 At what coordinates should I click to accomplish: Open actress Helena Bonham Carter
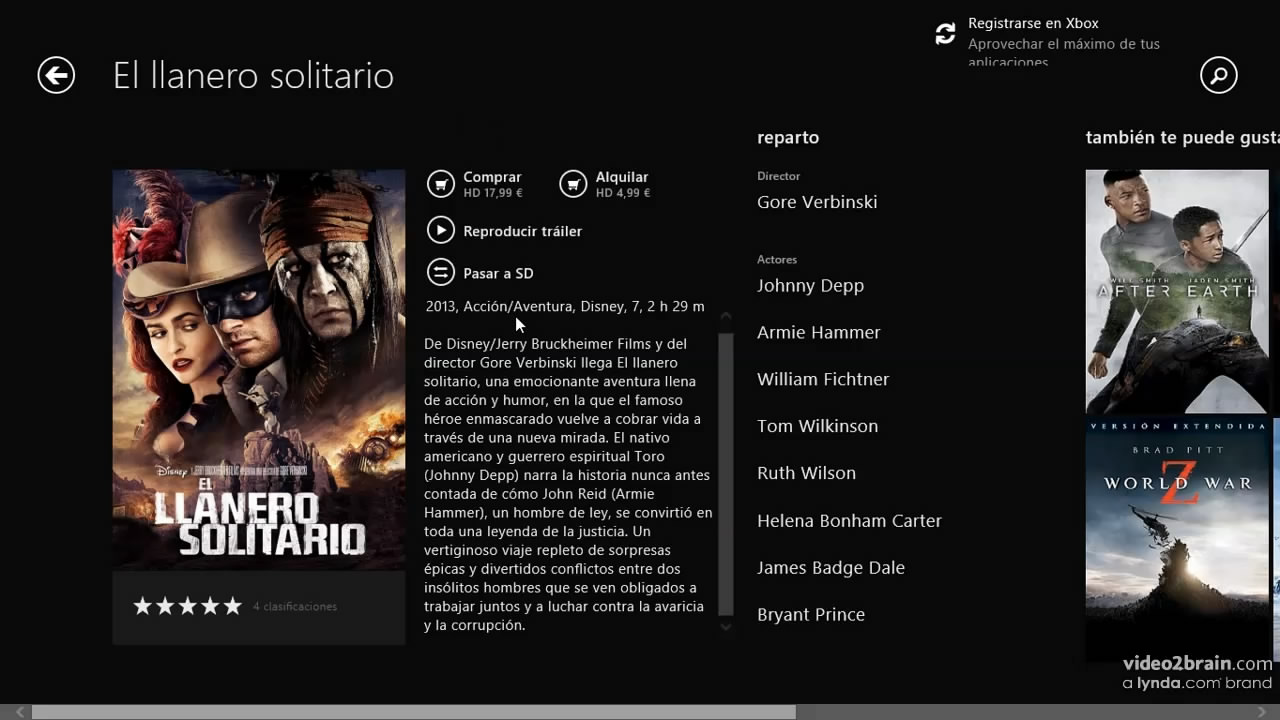point(849,520)
